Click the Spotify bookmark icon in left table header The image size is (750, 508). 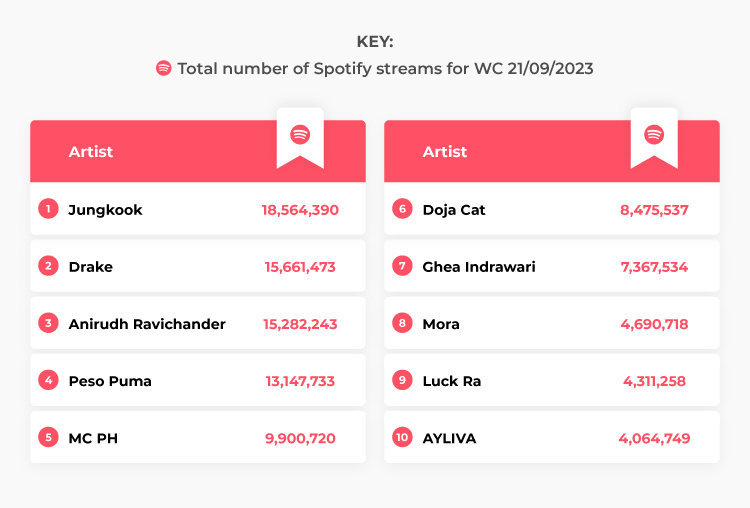(x=300, y=134)
